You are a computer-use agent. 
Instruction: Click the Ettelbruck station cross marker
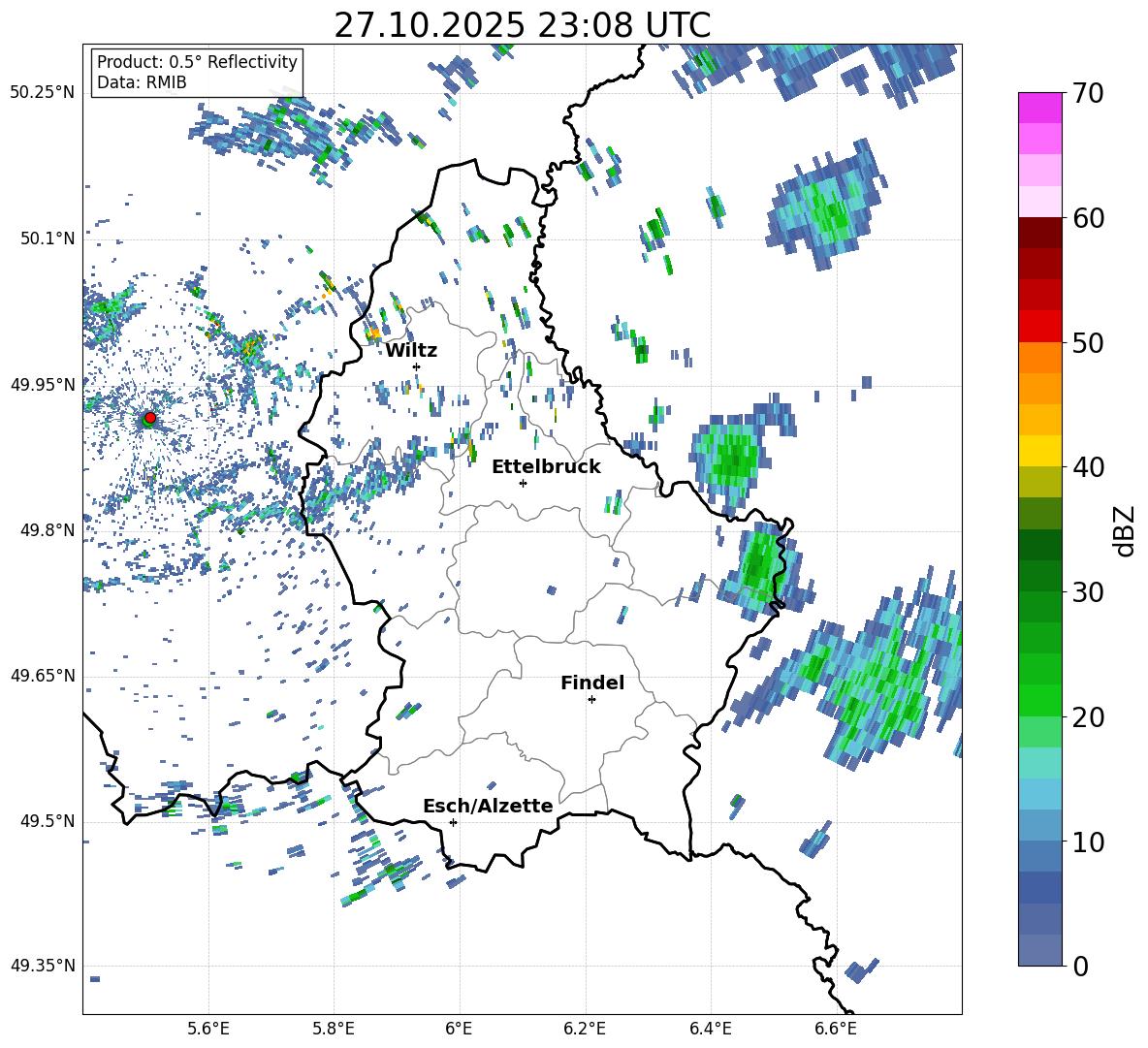[523, 483]
